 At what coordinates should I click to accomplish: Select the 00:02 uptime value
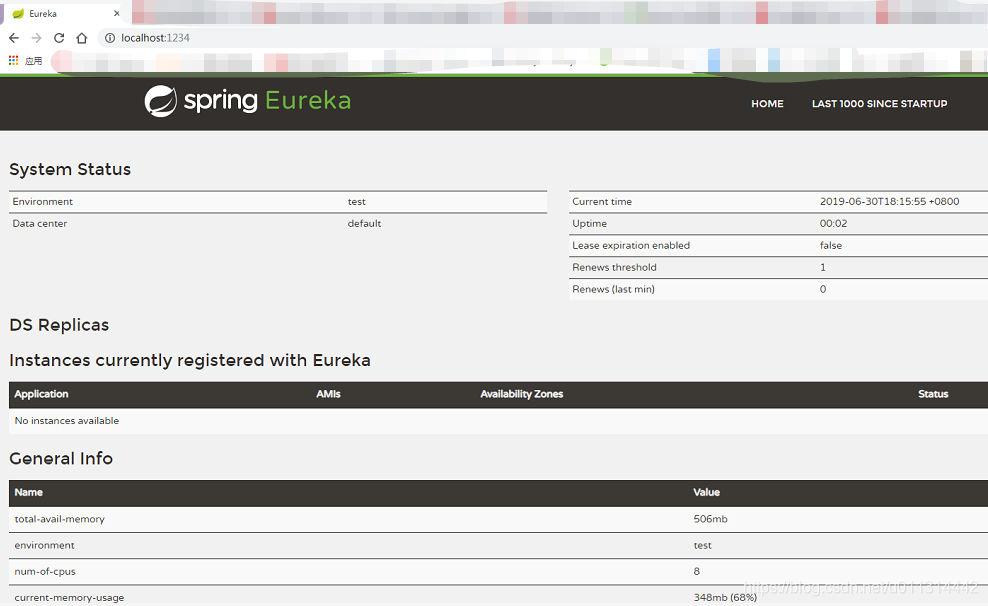pyautogui.click(x=833, y=224)
